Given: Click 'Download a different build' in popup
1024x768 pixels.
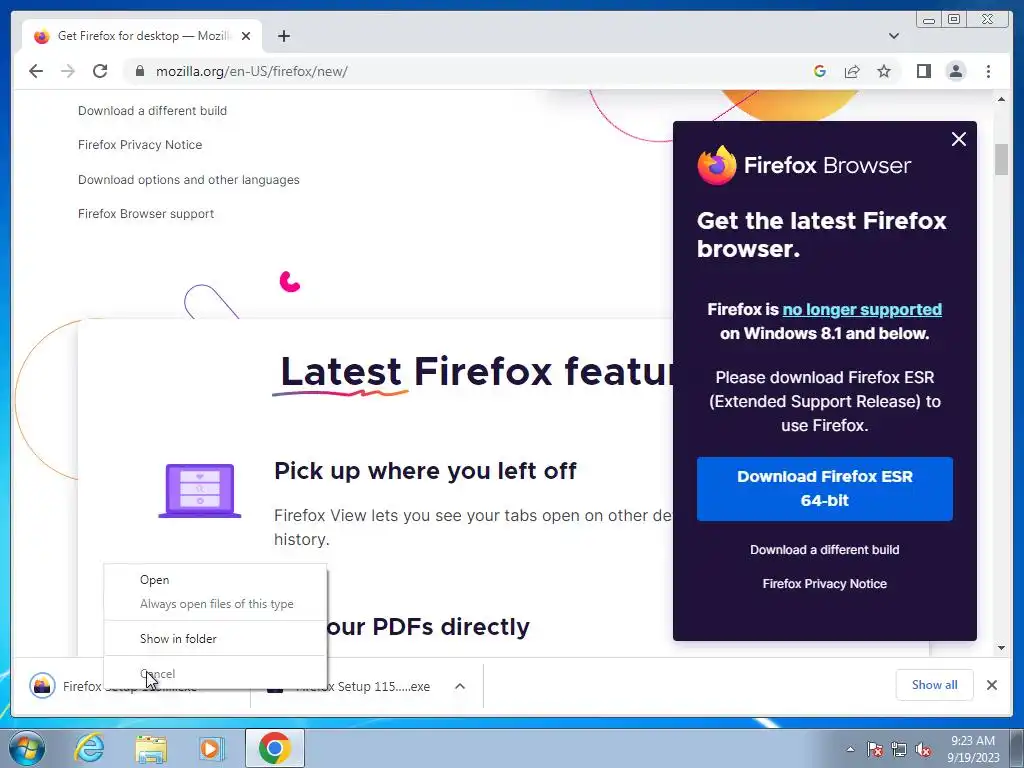Looking at the screenshot, I should click(x=825, y=550).
